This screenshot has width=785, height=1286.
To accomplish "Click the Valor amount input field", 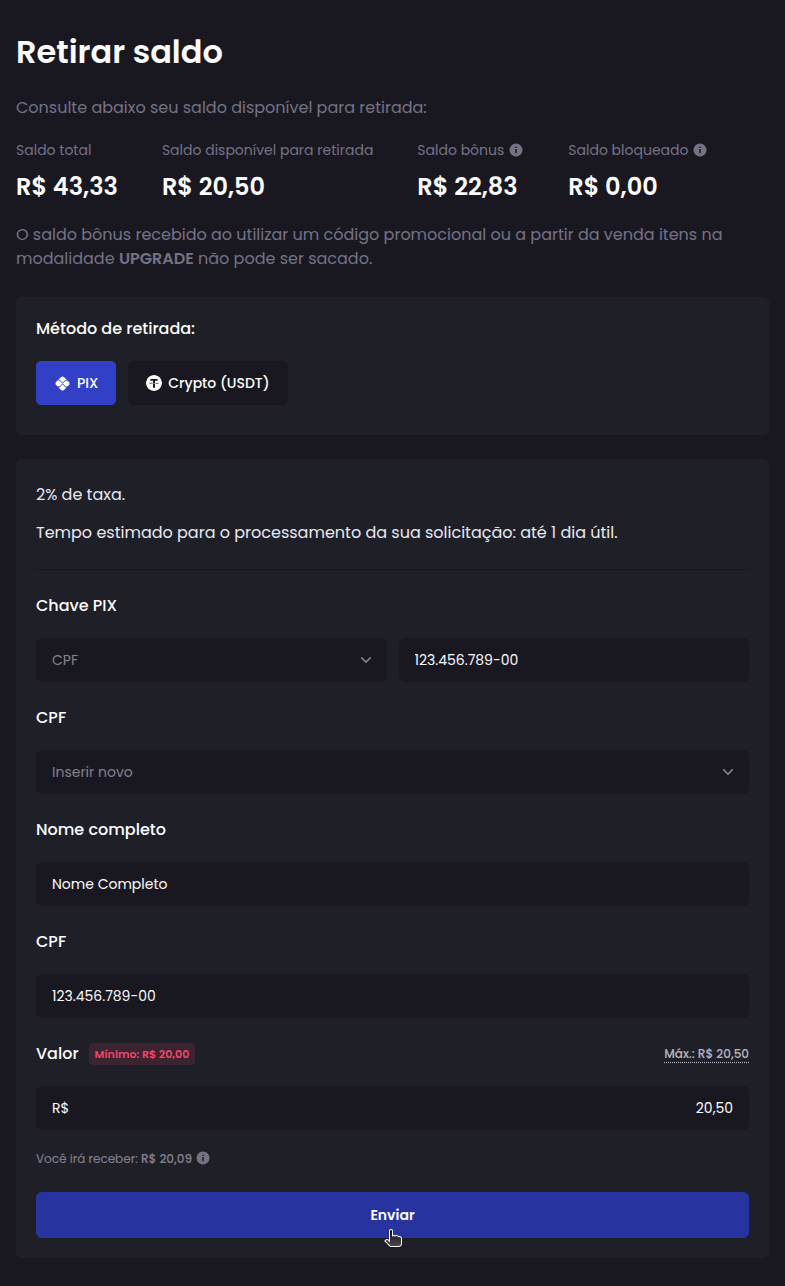I will [x=392, y=1108].
